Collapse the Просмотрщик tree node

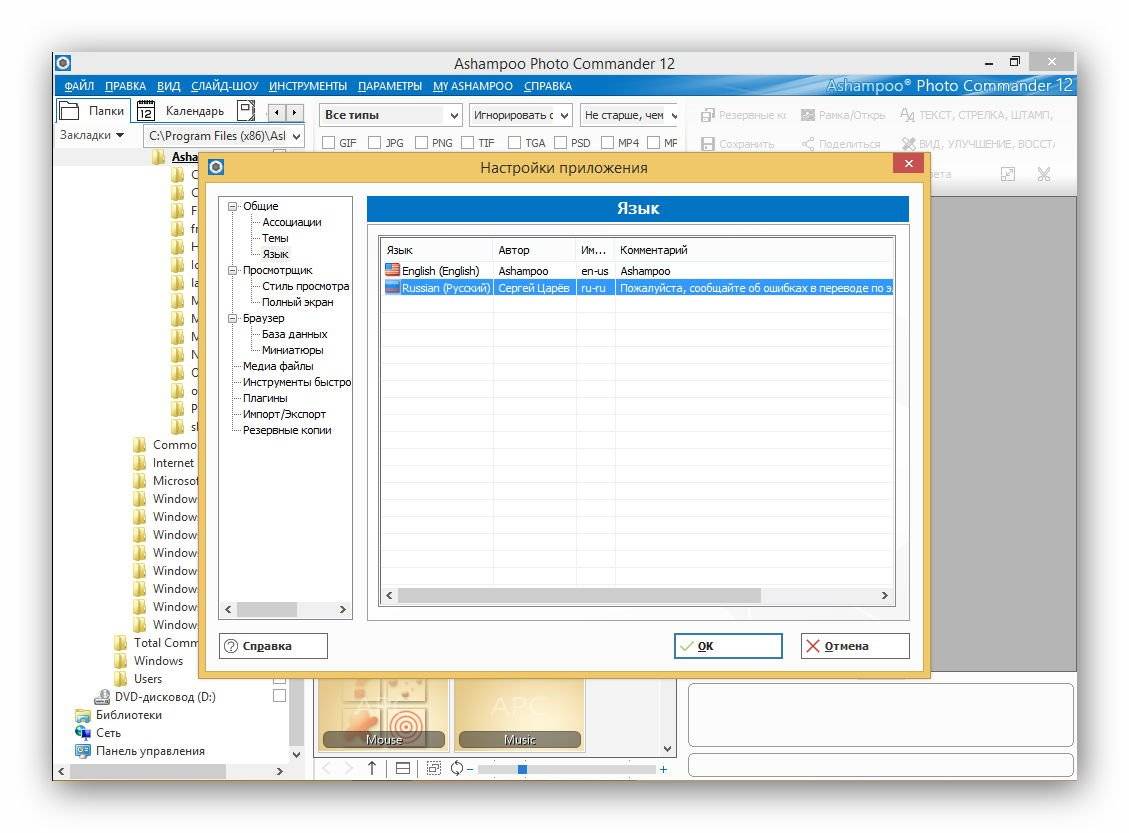tap(233, 271)
